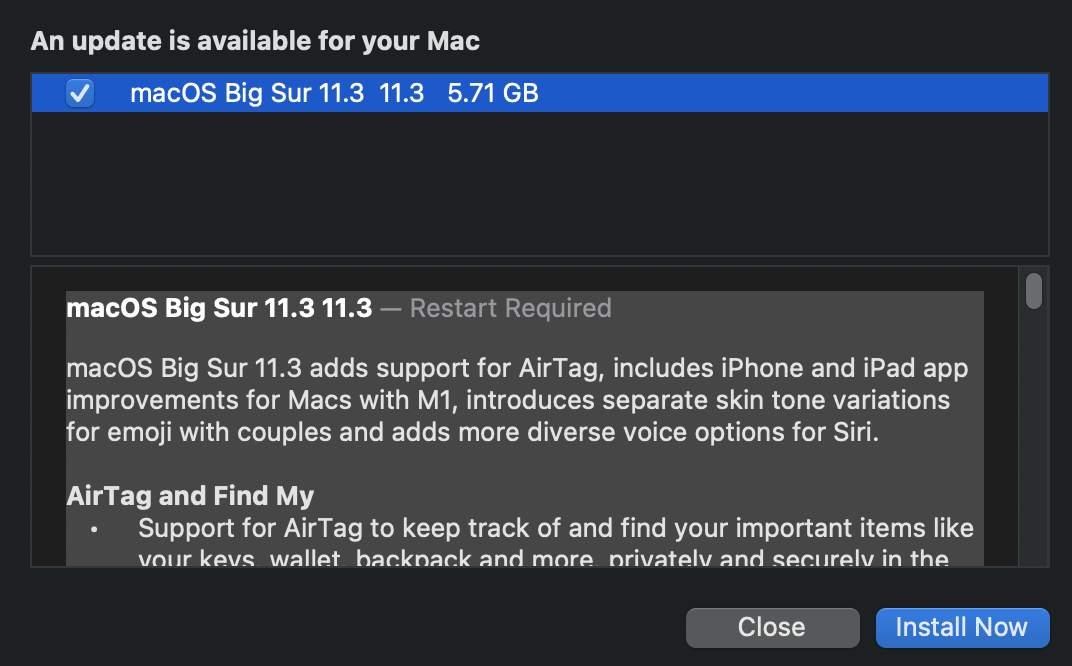The width and height of the screenshot is (1072, 666).
Task: Click the bold macOS Big Sur 11.3 notes title
Action: [218, 308]
